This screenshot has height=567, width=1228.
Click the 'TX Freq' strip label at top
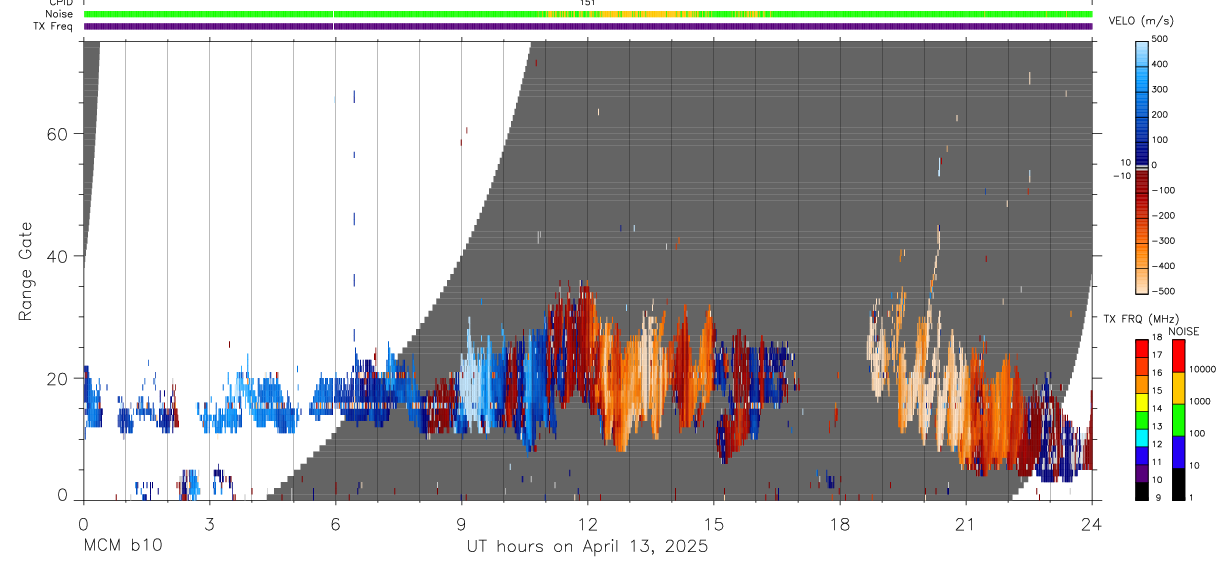54,26
